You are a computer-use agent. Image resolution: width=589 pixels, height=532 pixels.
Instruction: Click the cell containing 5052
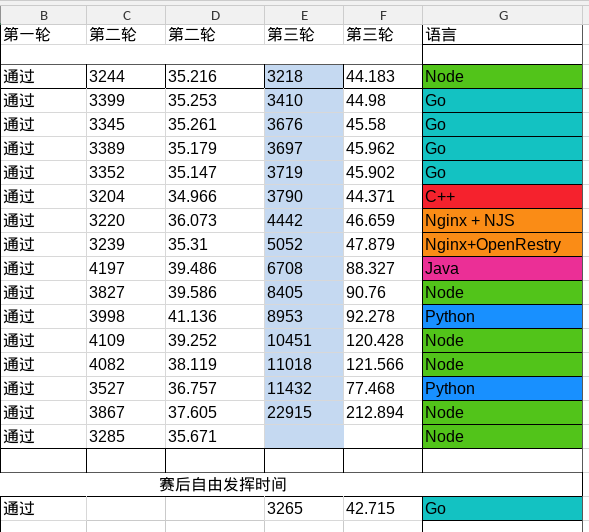(x=304, y=245)
